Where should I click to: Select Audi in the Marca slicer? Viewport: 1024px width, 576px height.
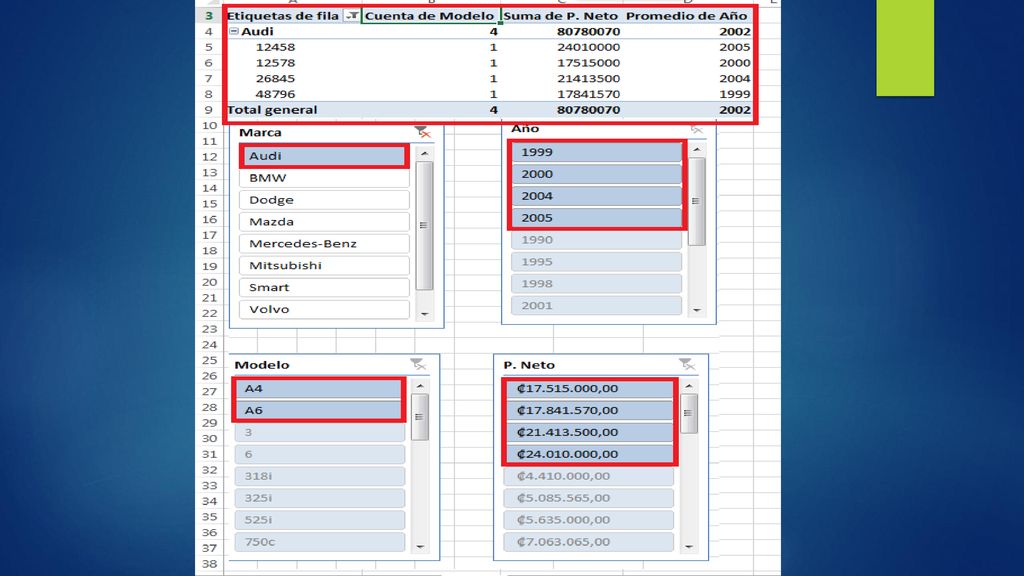(325, 156)
